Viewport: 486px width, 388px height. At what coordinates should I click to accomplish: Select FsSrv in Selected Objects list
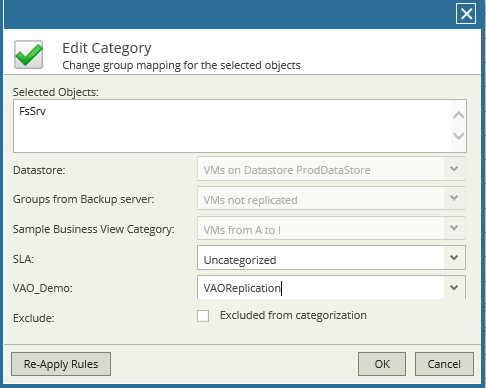point(32,111)
